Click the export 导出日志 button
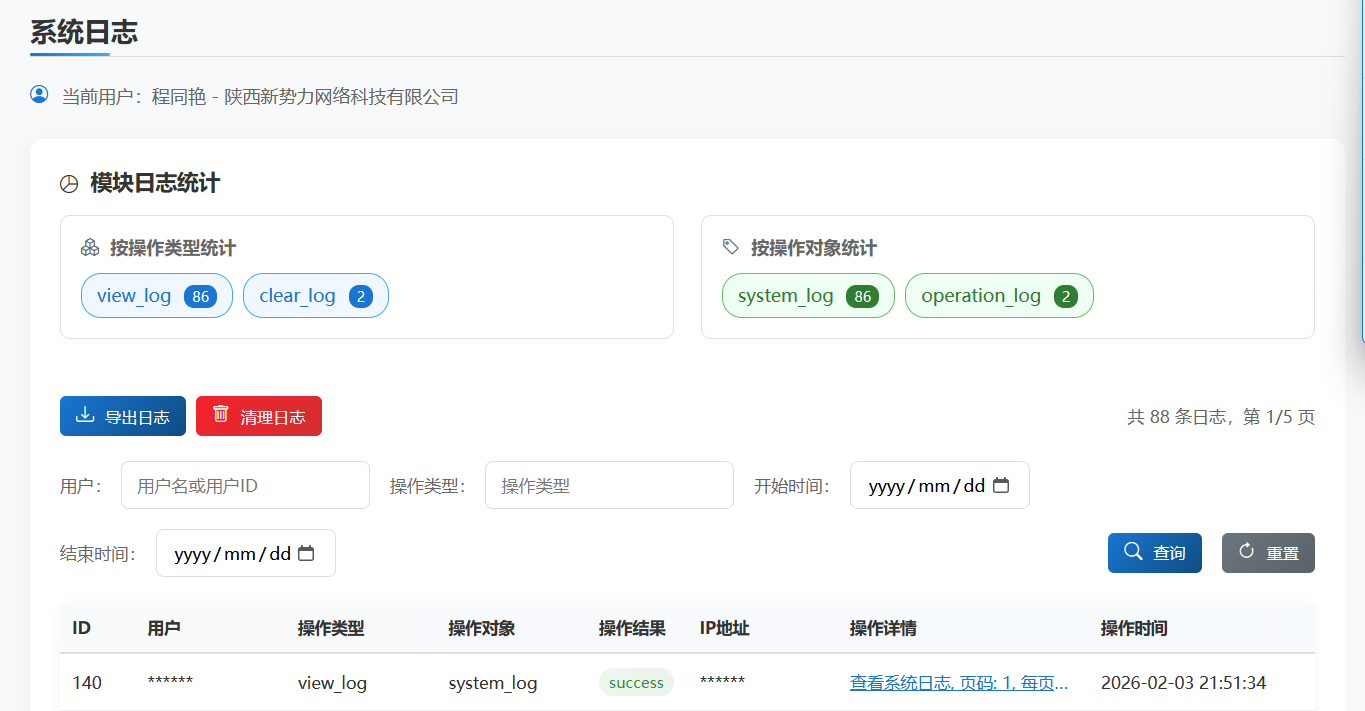The image size is (1365, 711). [x=123, y=416]
